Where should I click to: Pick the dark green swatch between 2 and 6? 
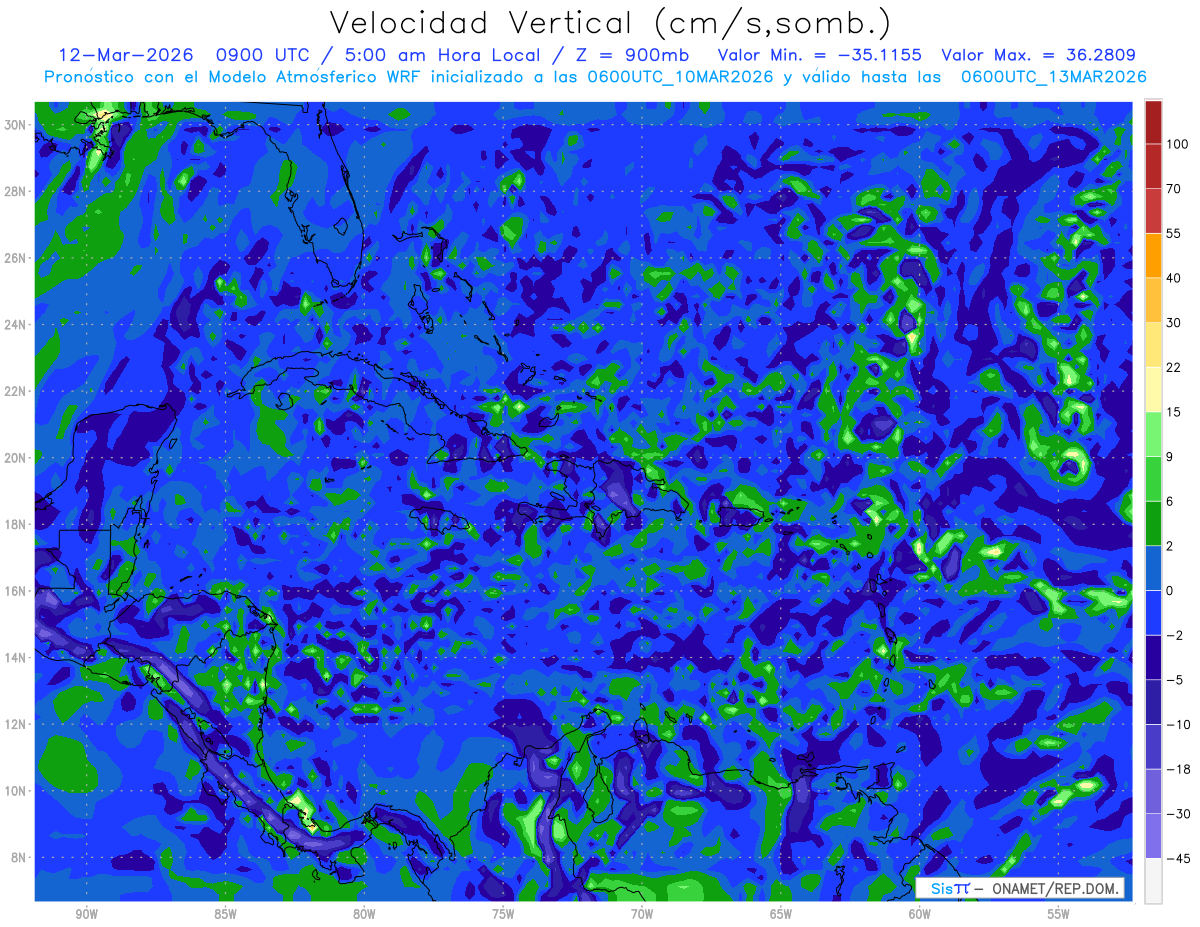tap(1153, 523)
